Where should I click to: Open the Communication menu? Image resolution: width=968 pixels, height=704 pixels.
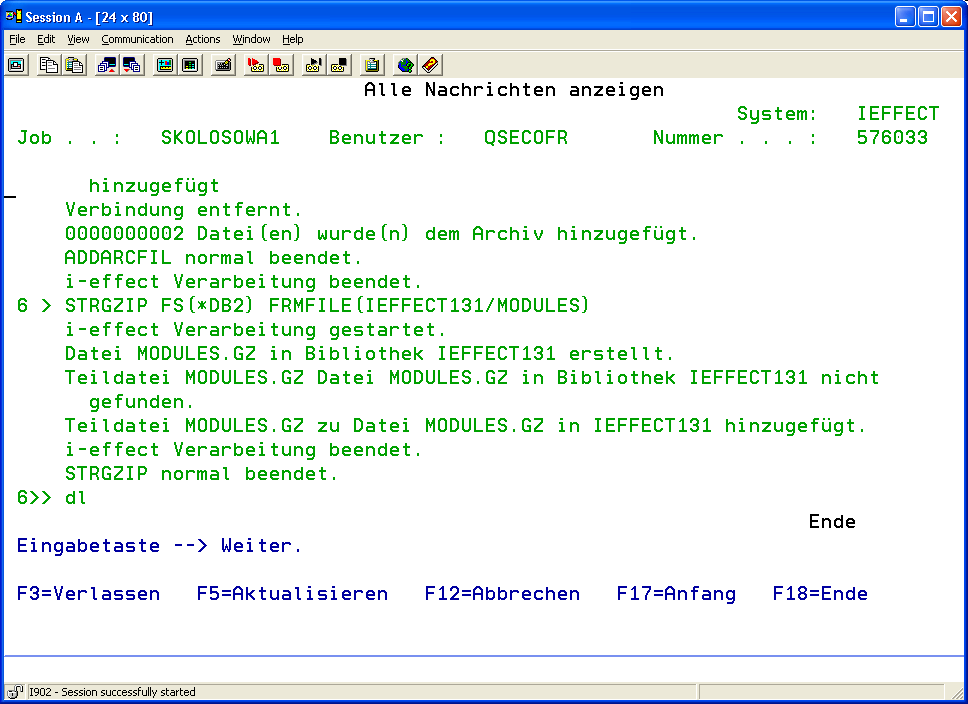(137, 39)
